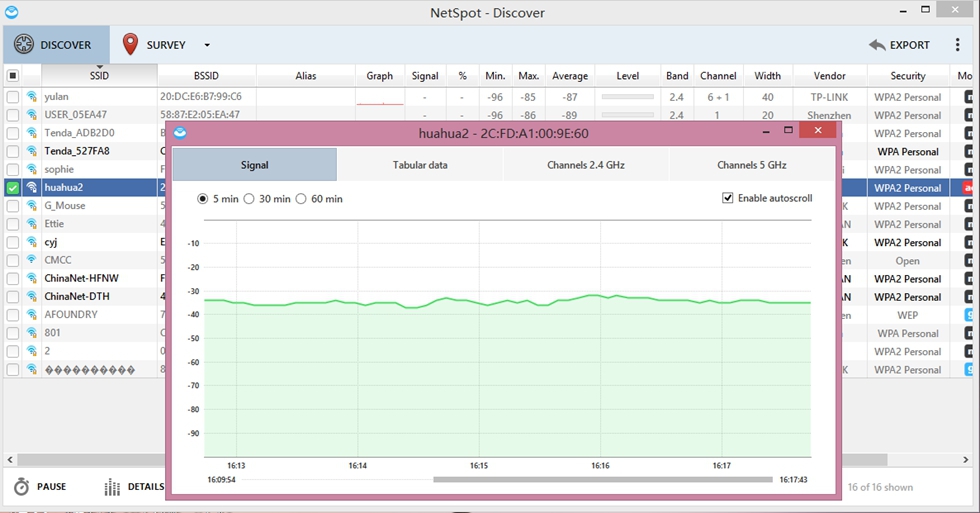This screenshot has height=513, width=980.
Task: Click the Export button
Action: tap(899, 45)
